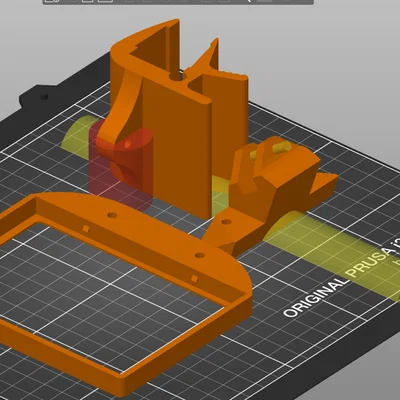Select the small yellow pin on clamp bracket
The width and height of the screenshot is (400, 400).
(x=282, y=146)
